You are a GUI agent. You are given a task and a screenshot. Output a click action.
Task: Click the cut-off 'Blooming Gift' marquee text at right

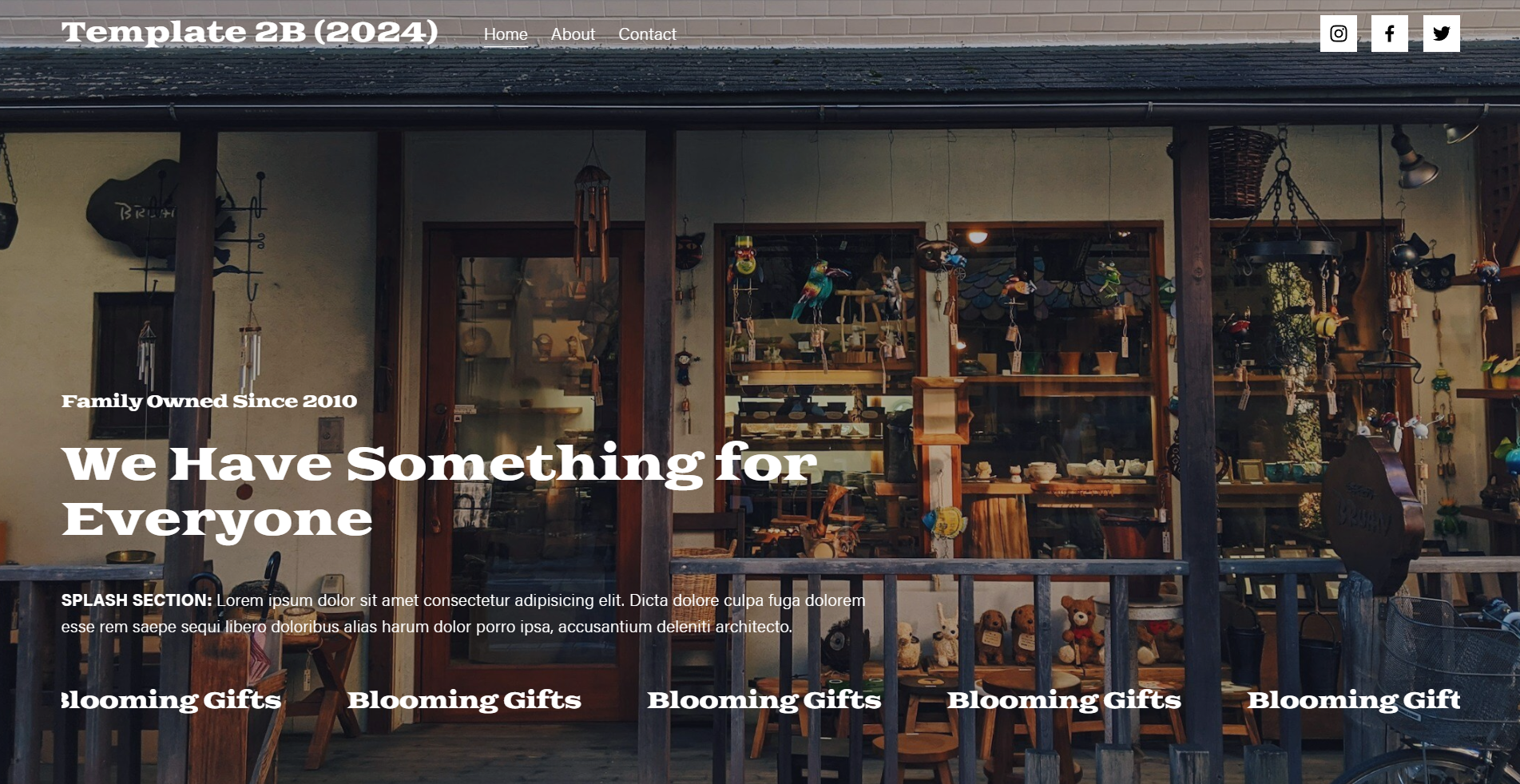(1354, 700)
